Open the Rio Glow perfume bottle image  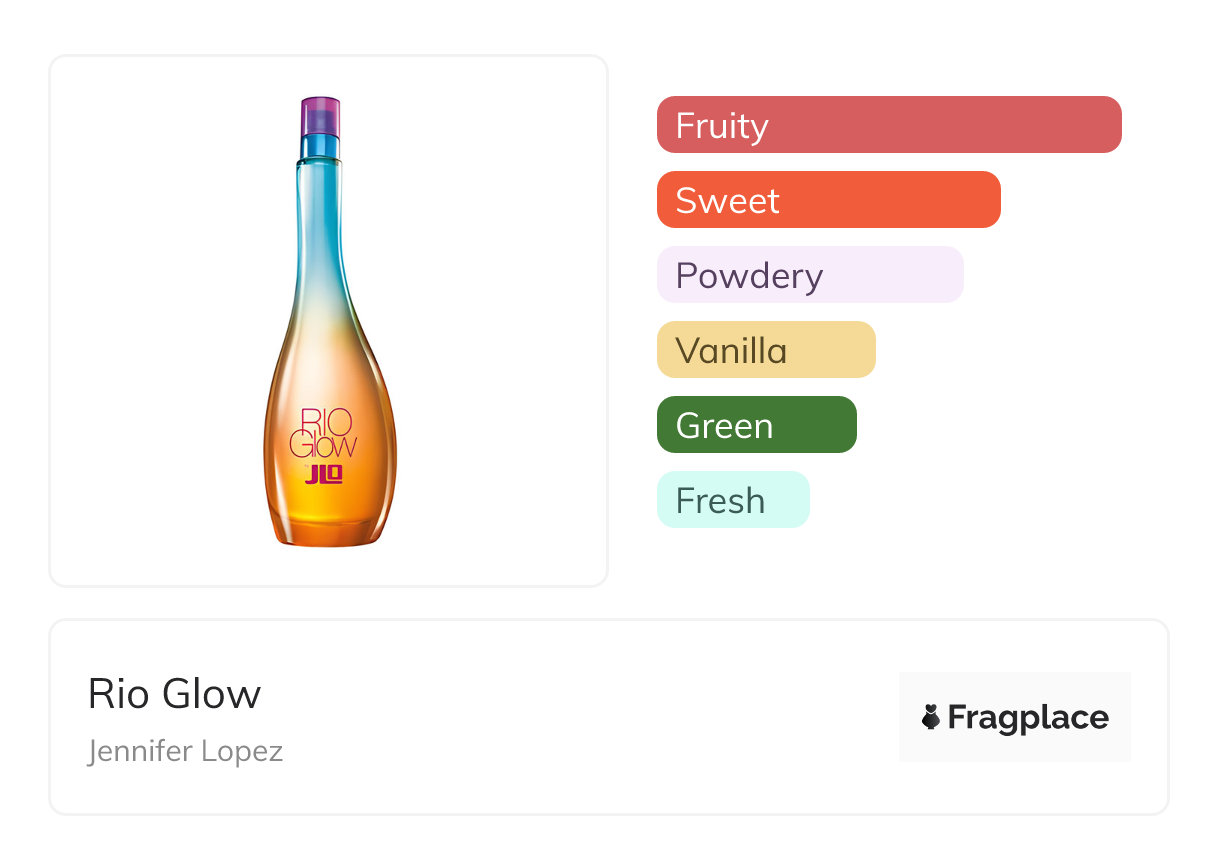click(x=329, y=320)
